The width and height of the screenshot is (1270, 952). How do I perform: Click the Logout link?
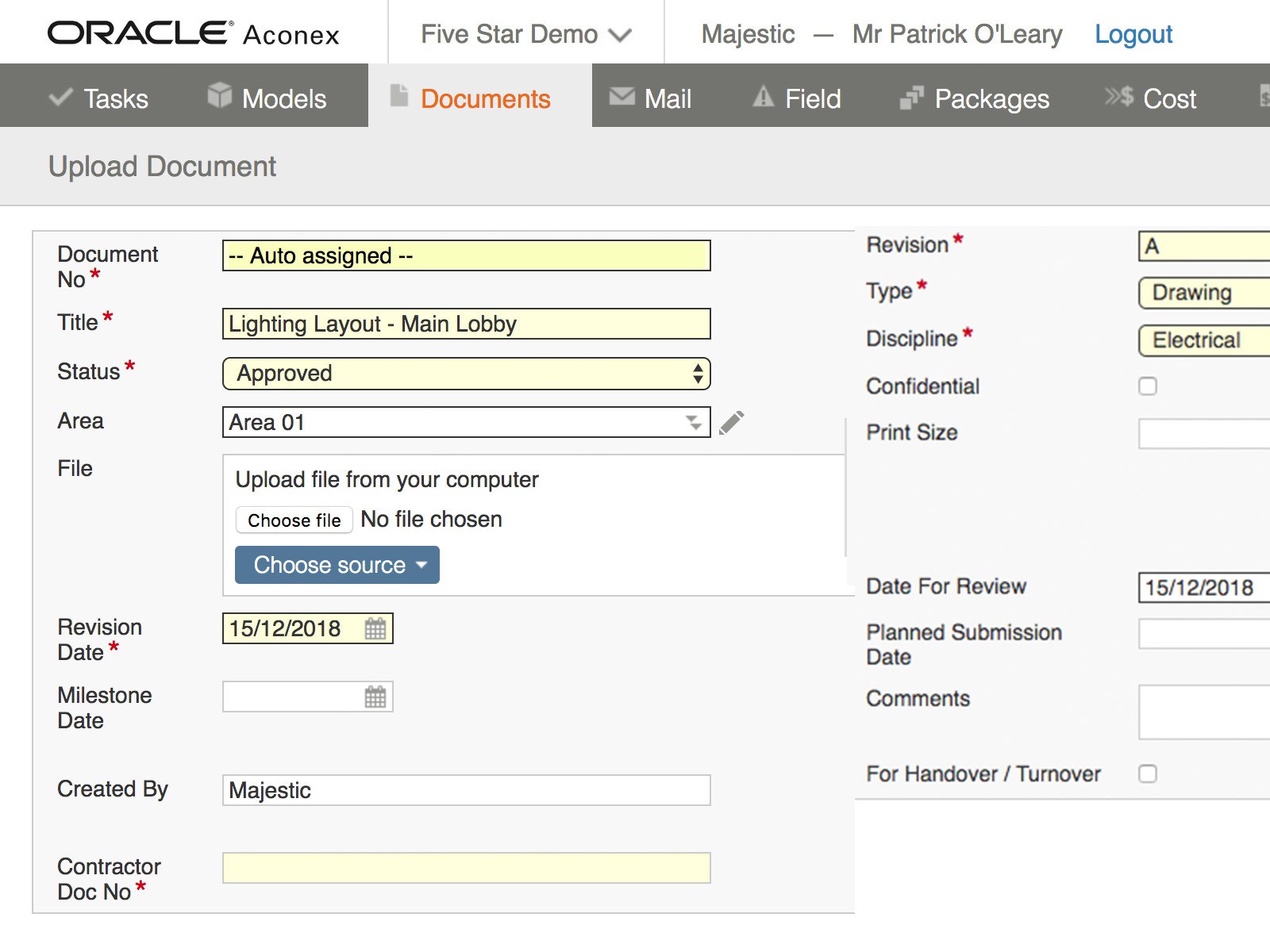point(1133,34)
